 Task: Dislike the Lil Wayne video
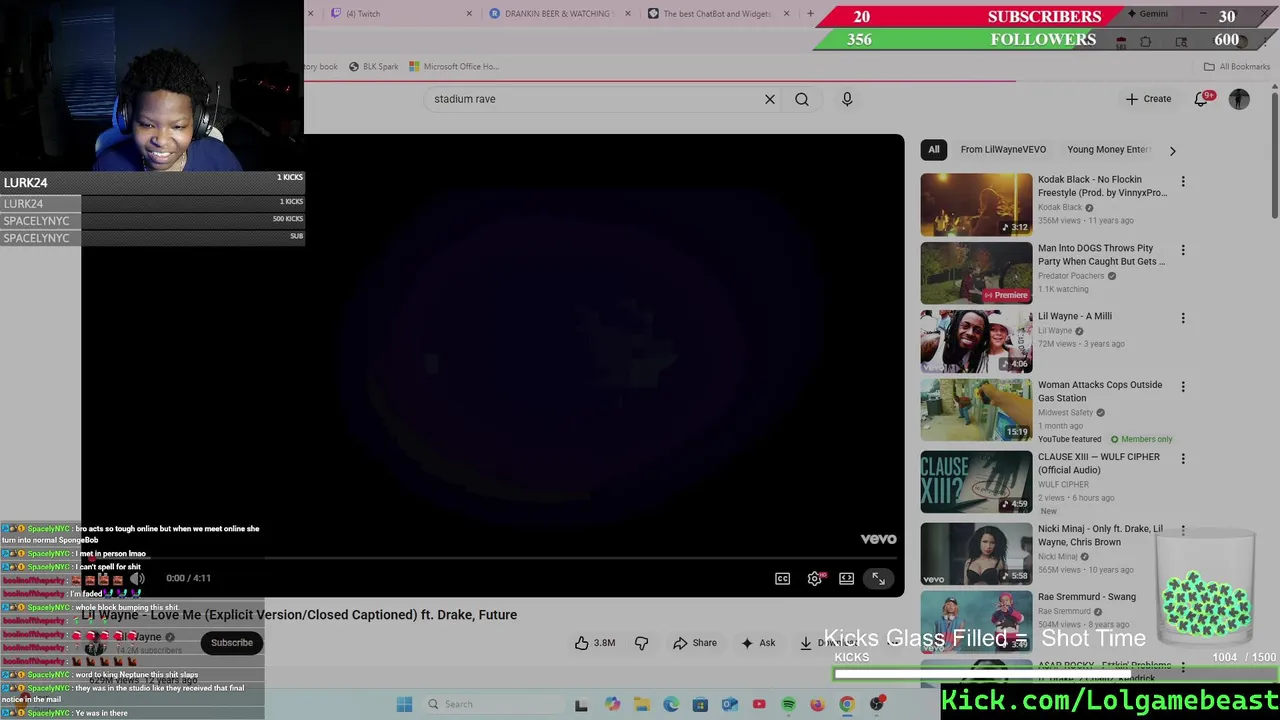641,643
